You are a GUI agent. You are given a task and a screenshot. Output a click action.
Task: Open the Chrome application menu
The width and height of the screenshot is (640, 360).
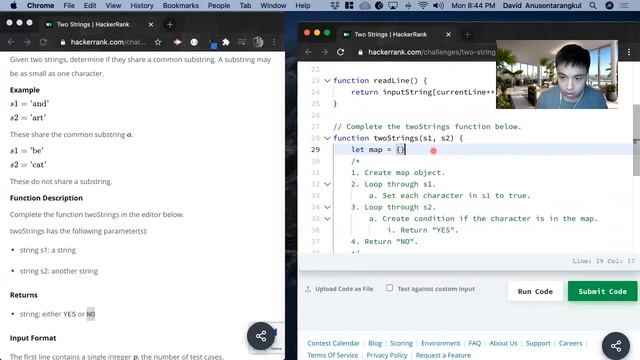coord(40,5)
